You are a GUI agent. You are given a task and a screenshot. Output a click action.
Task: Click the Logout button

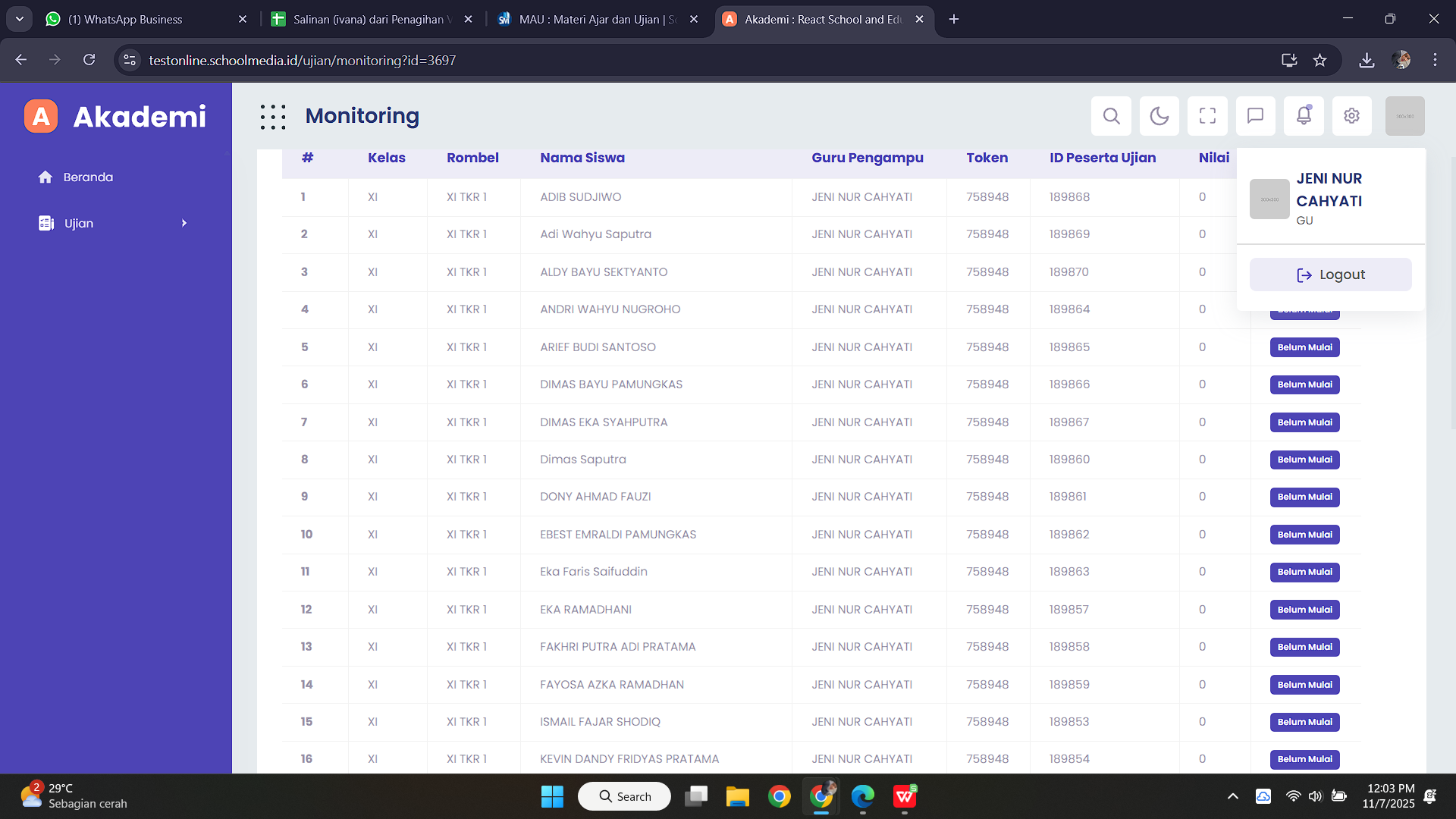click(1330, 275)
